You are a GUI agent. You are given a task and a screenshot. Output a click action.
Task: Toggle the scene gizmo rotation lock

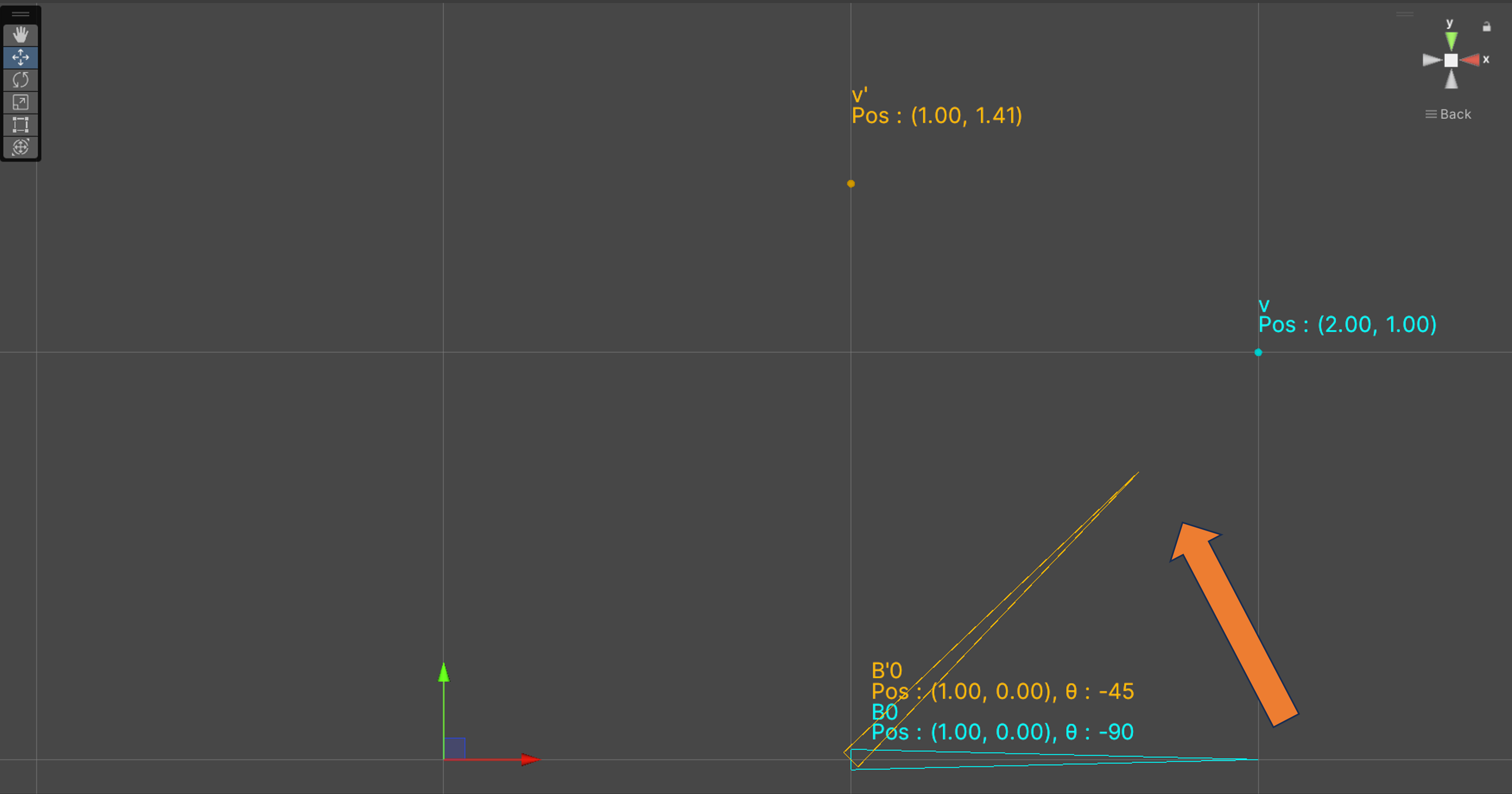tap(1486, 27)
